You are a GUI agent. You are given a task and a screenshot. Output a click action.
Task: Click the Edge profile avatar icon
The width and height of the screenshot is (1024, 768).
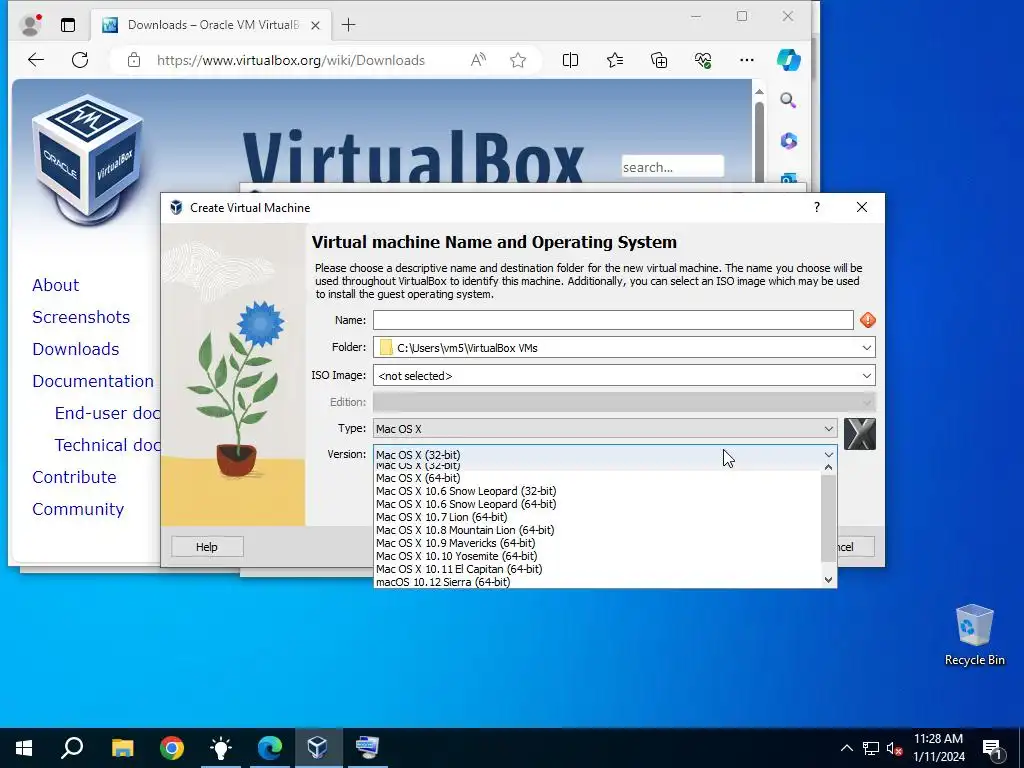pos(30,25)
